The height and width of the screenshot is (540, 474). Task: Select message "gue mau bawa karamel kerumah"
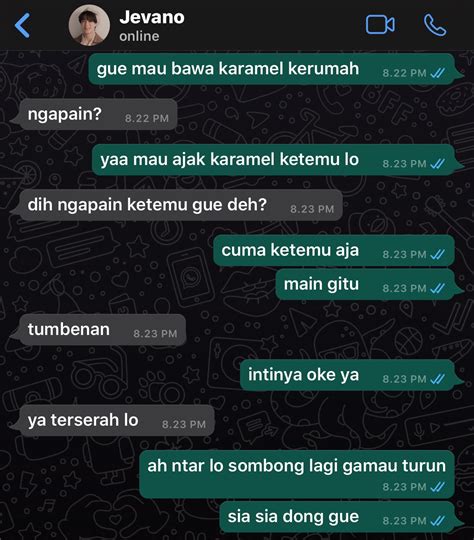point(271,69)
